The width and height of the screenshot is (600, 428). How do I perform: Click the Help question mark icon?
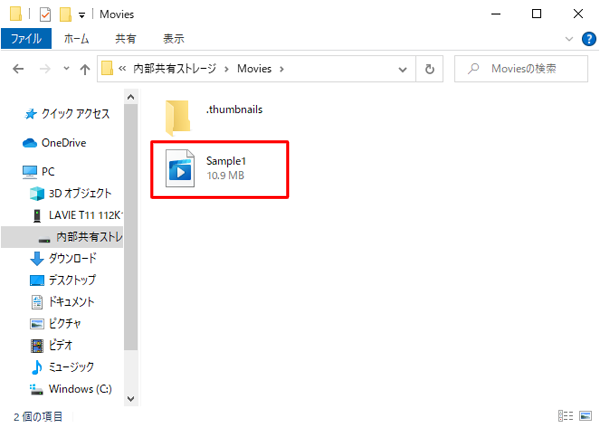(589, 39)
